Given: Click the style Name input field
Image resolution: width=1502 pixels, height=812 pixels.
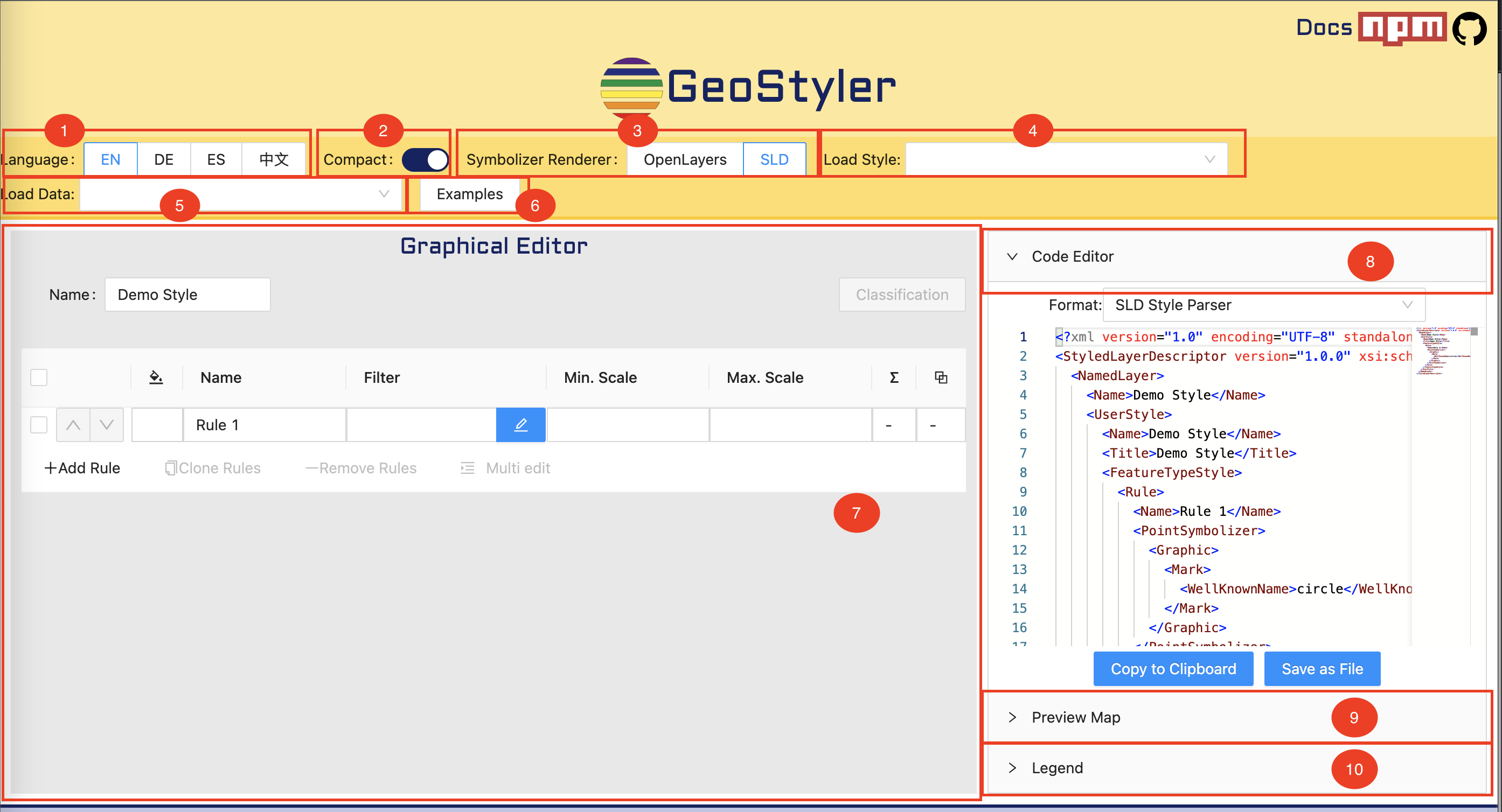Looking at the screenshot, I should pyautogui.click(x=187, y=295).
